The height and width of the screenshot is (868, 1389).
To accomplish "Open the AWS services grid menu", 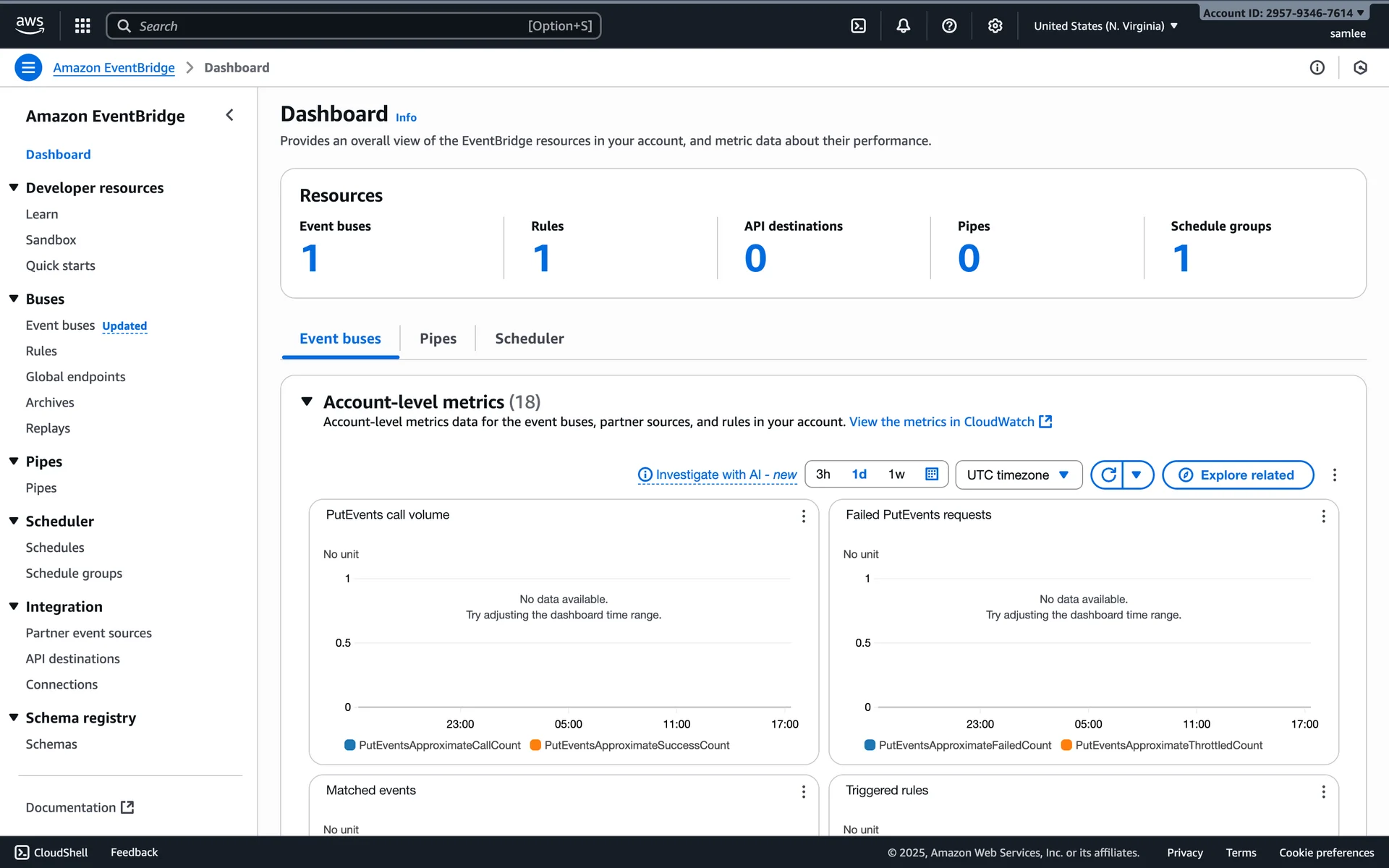I will tap(82, 26).
